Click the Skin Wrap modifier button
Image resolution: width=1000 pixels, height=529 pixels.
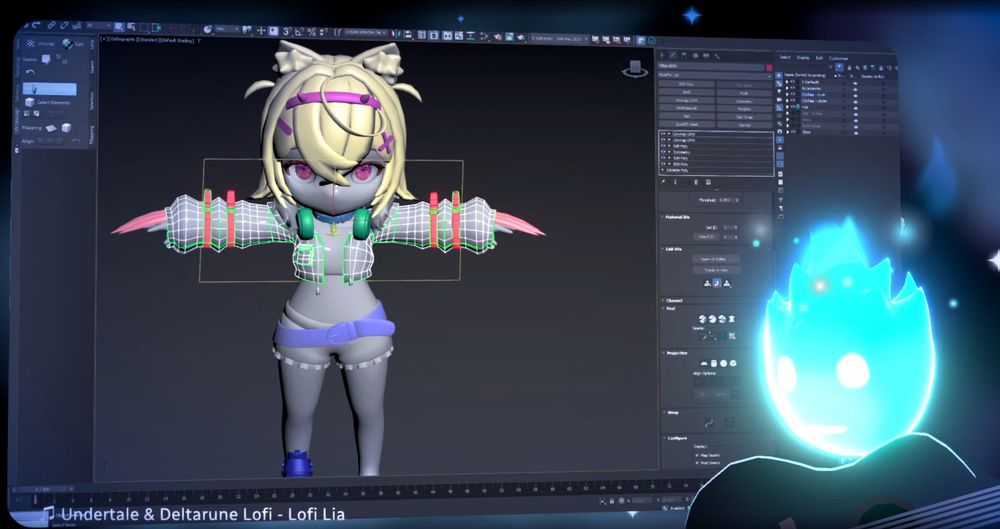tap(744, 117)
